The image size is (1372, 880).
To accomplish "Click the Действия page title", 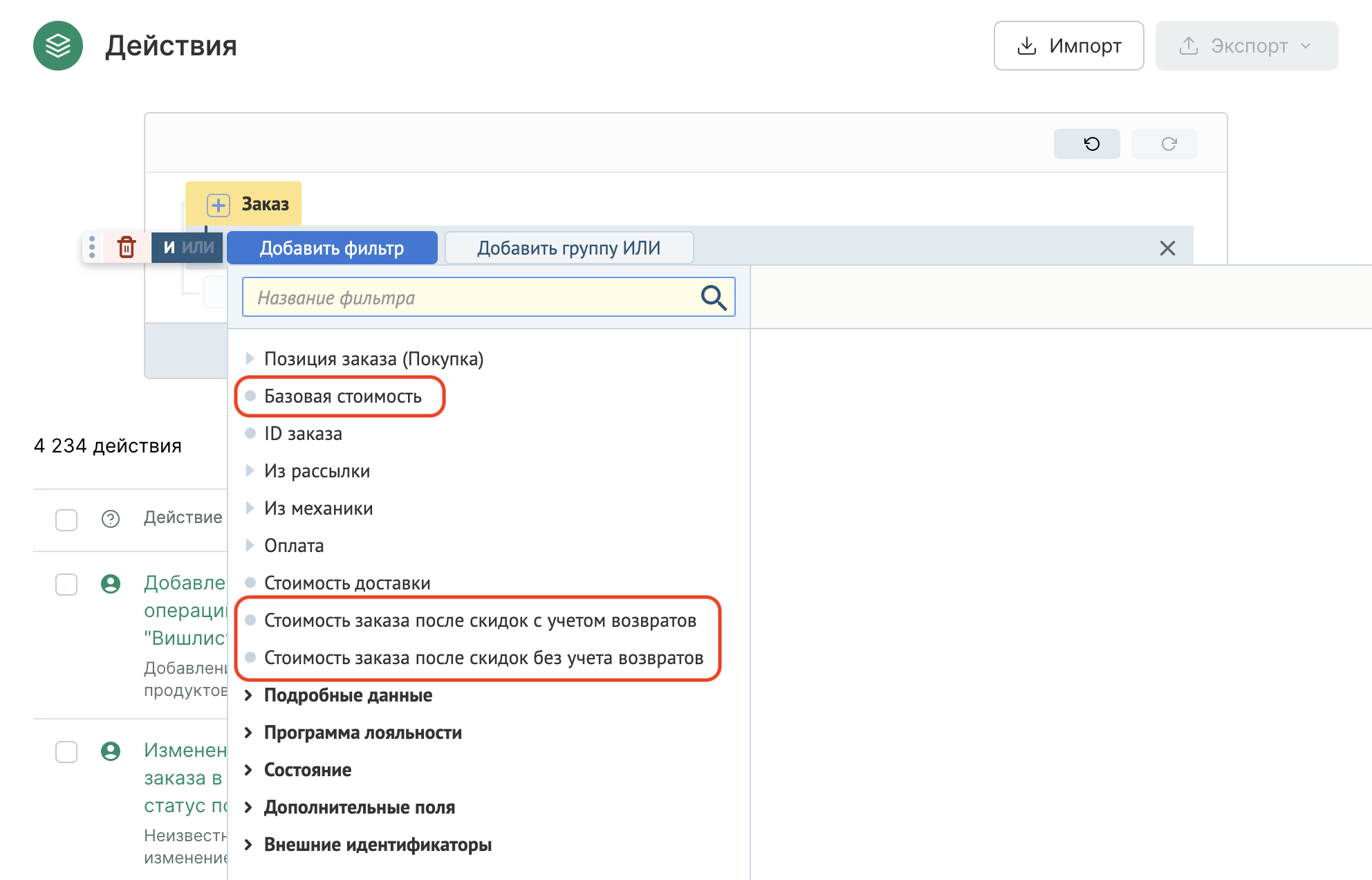I will [x=171, y=46].
